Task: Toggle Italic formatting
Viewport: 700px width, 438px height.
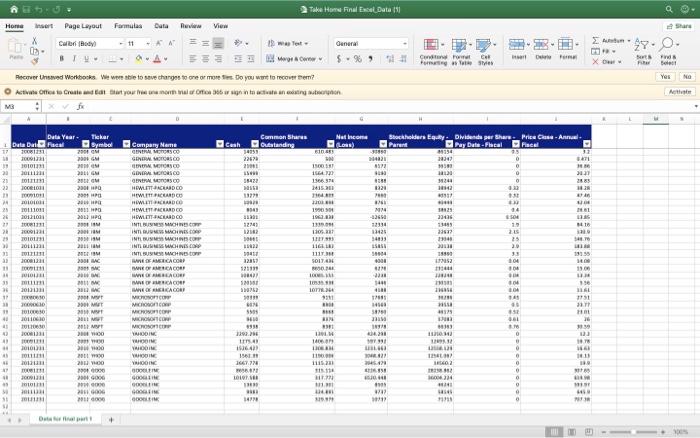Action: [74, 58]
